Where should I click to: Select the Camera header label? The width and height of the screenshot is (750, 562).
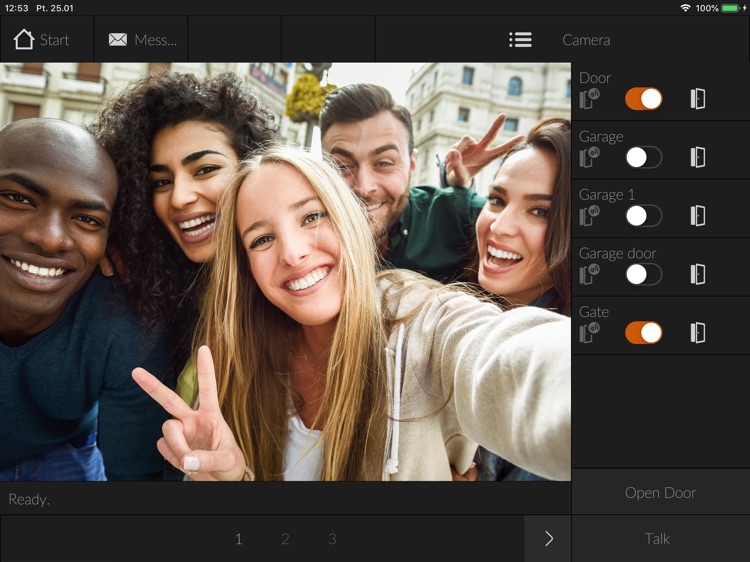pos(586,40)
